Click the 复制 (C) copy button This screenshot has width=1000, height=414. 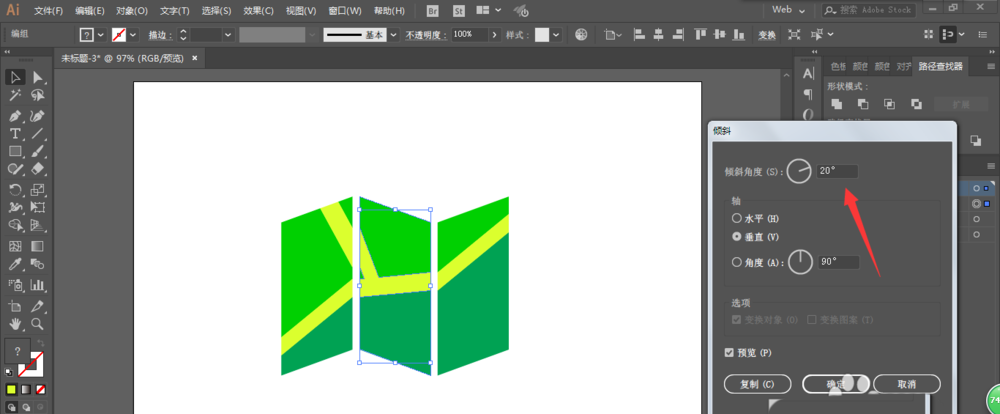click(x=756, y=384)
